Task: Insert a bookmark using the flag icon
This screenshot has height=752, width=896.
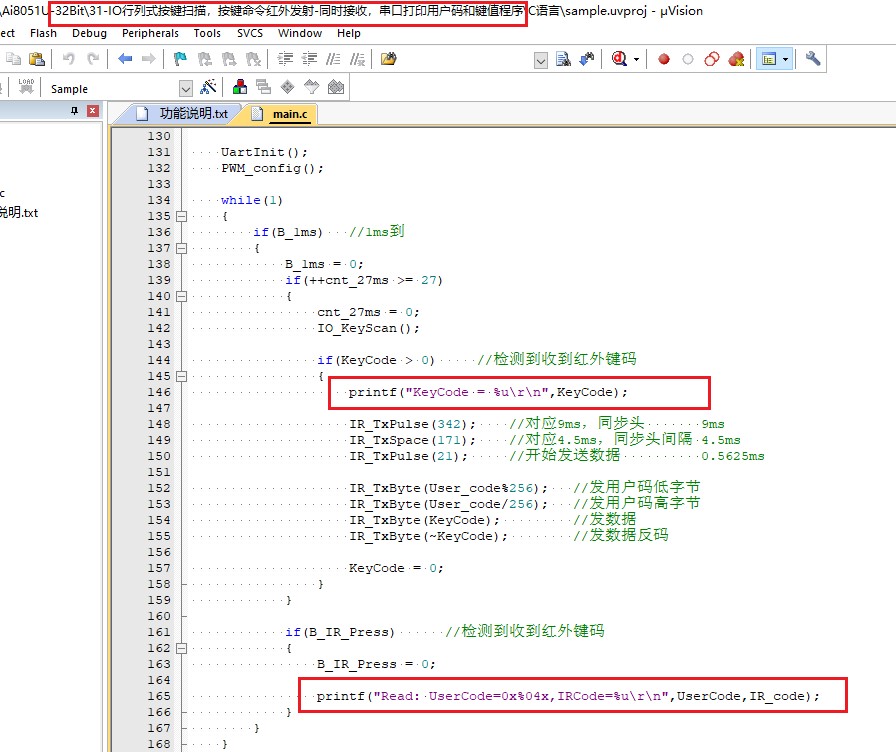Action: pyautogui.click(x=180, y=60)
